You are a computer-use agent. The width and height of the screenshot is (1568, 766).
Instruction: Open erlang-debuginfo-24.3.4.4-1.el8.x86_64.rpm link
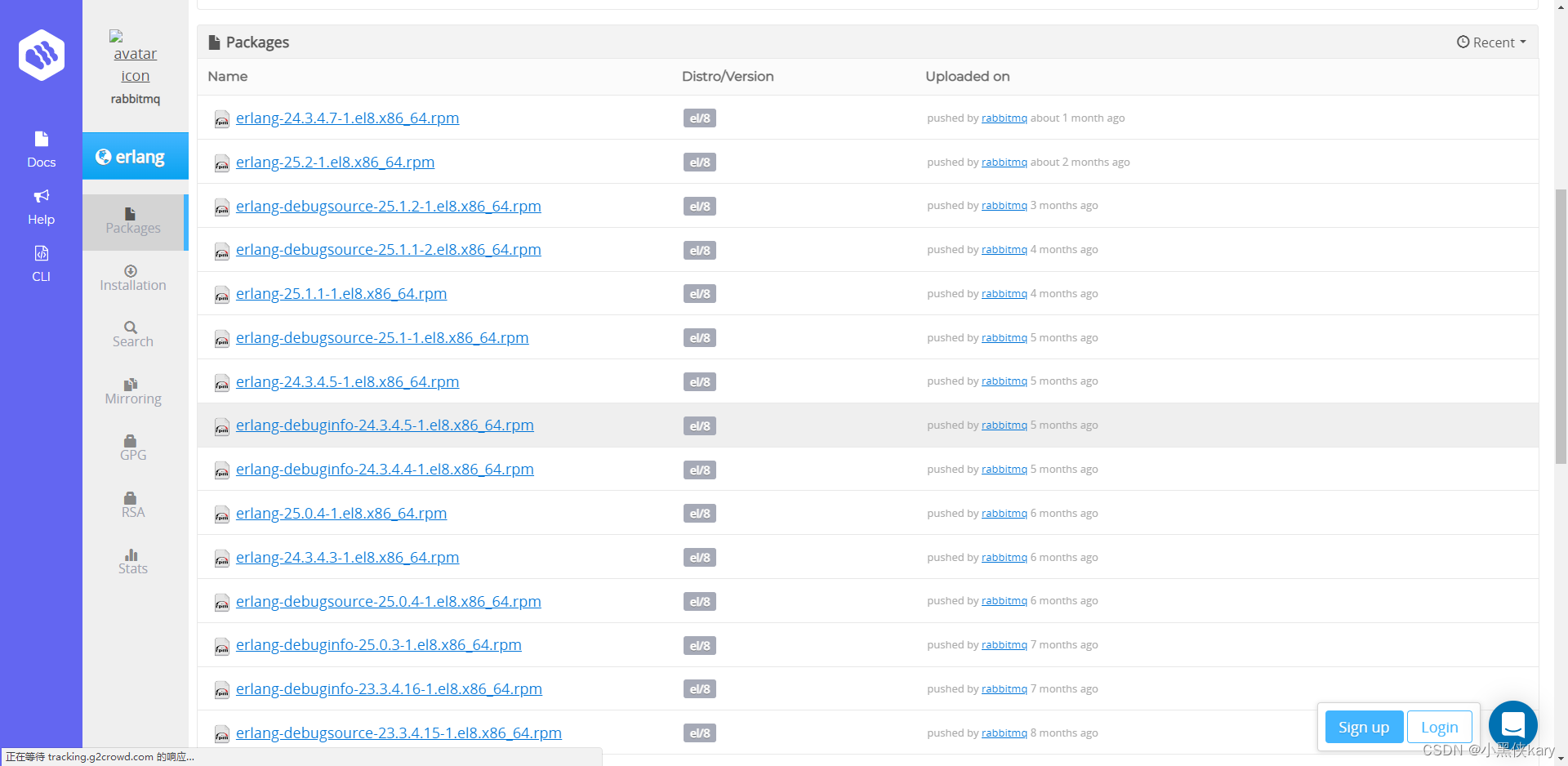385,470
